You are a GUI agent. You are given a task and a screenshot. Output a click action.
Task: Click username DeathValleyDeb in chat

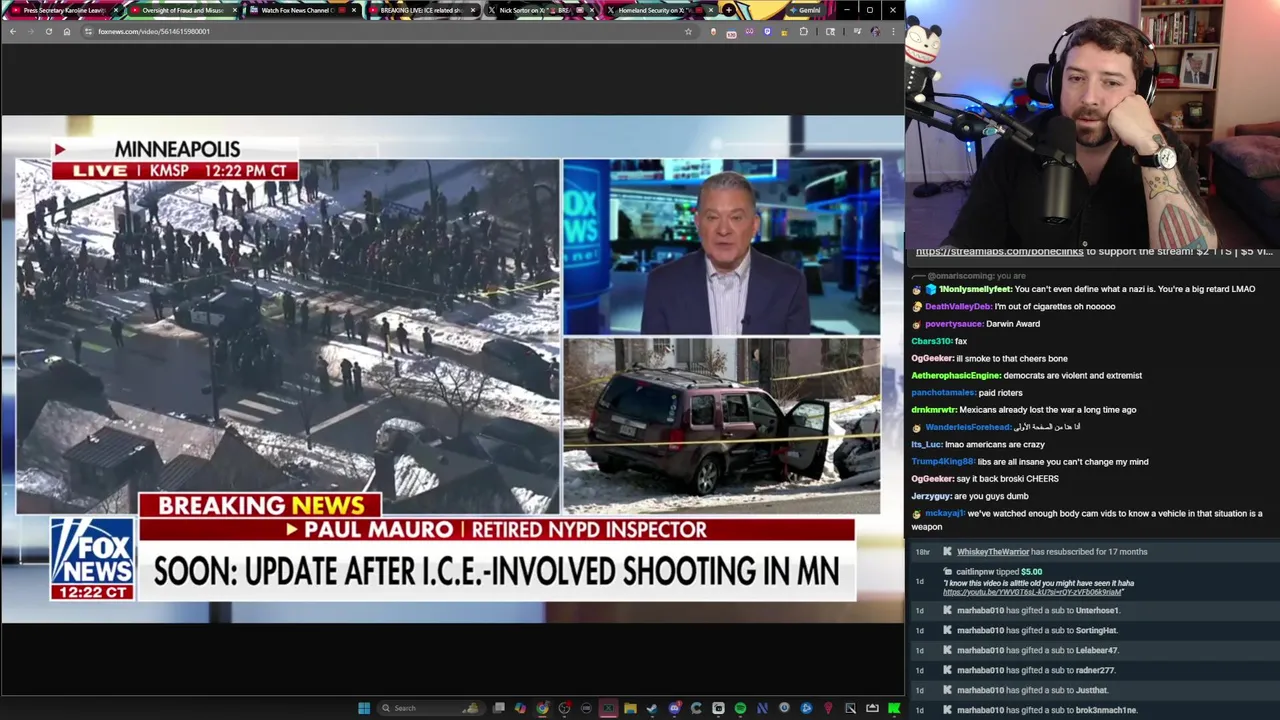958,306
